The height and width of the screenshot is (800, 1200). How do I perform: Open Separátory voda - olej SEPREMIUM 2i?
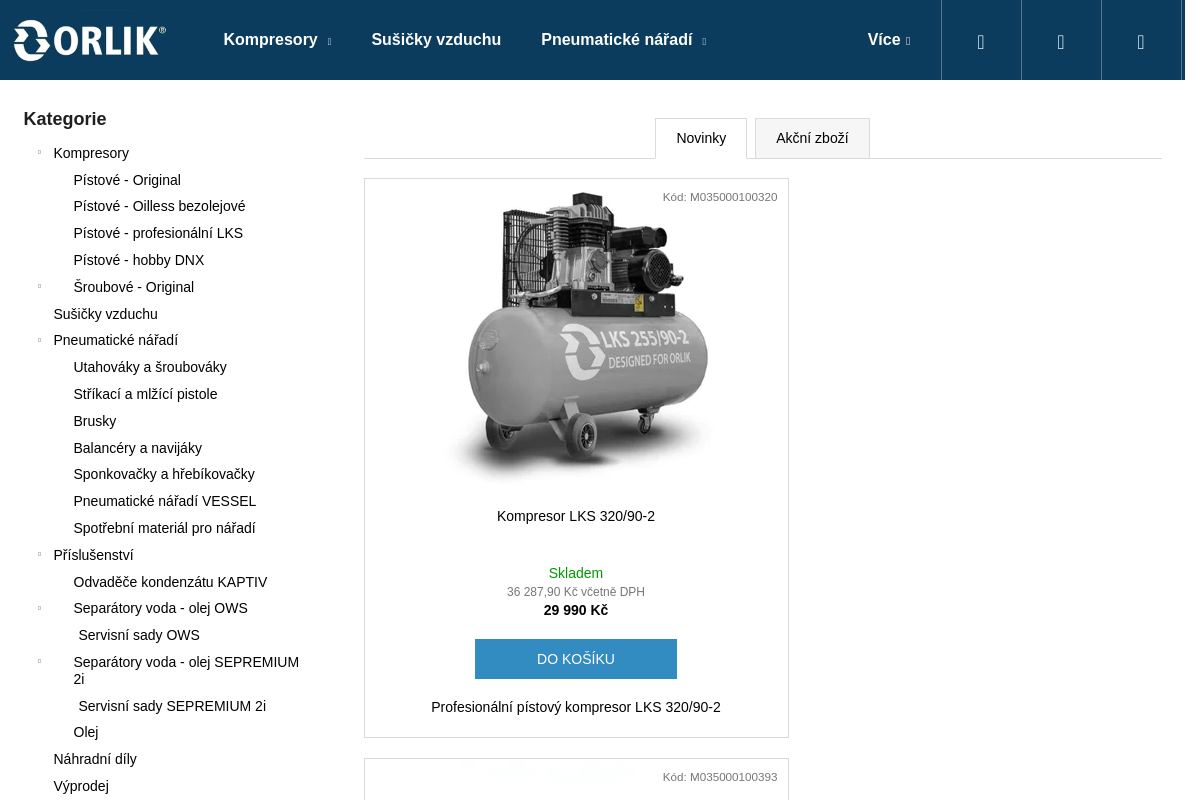[186, 670]
